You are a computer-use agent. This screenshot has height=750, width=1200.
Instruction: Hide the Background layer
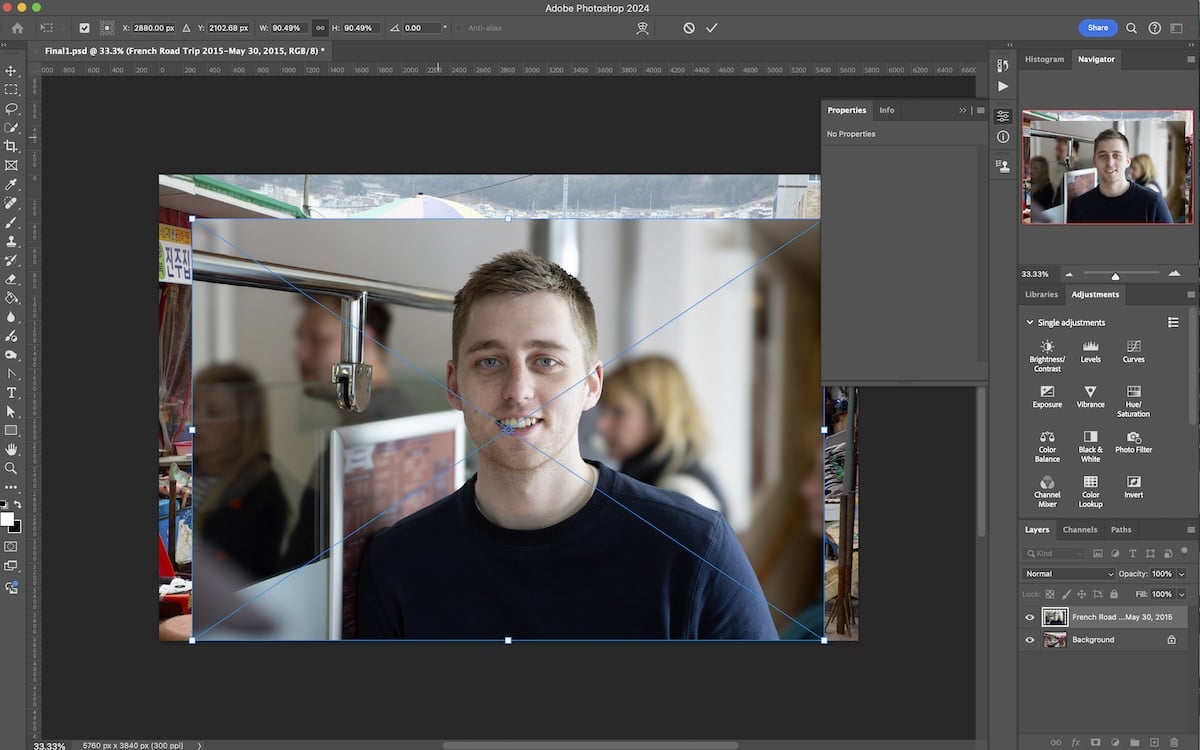(1029, 640)
